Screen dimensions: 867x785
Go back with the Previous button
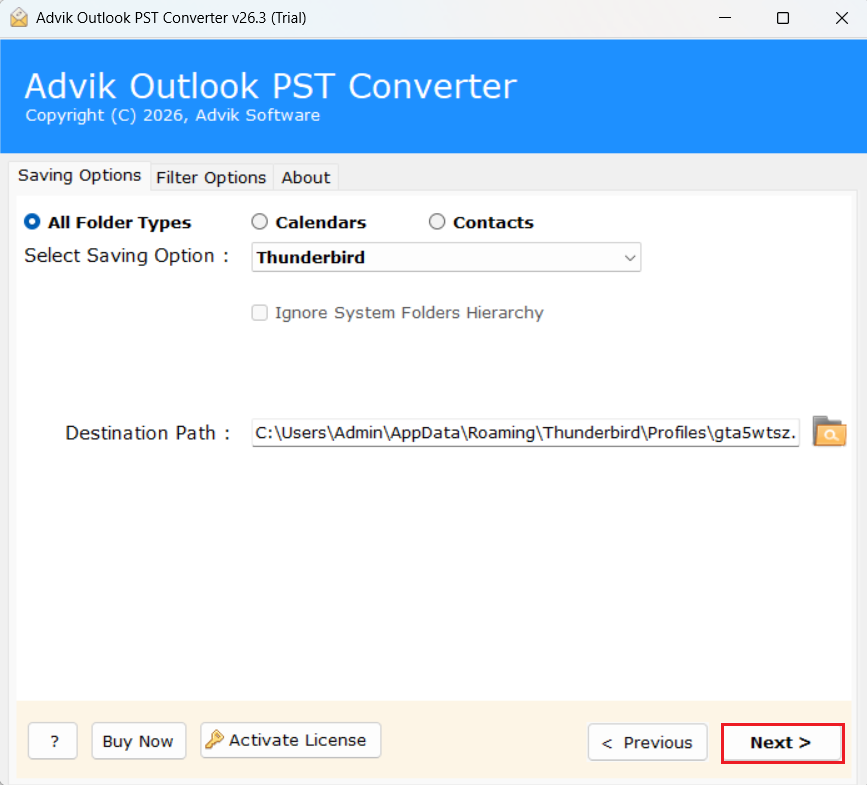tap(647, 742)
